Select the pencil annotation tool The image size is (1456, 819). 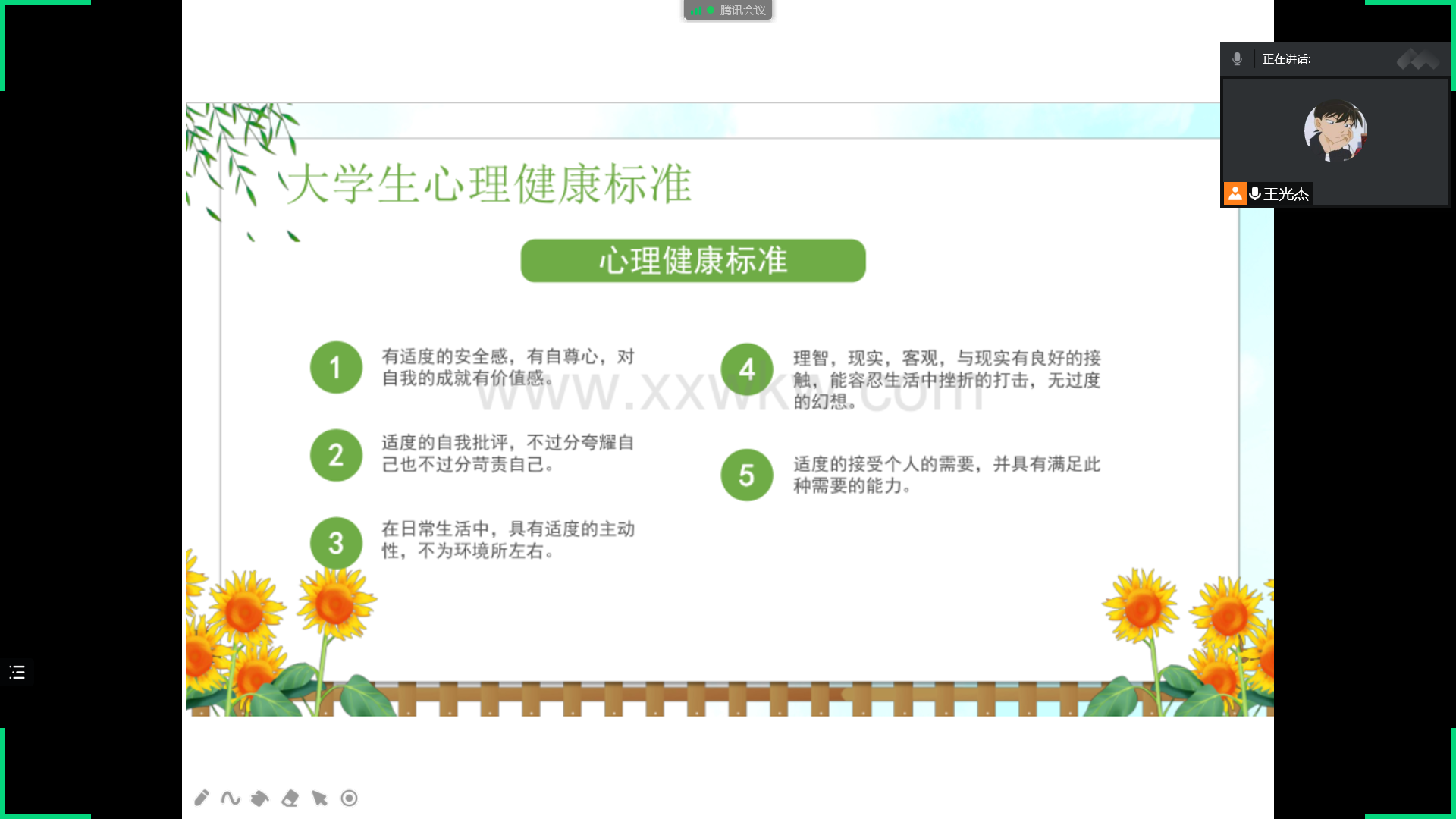coord(201,798)
